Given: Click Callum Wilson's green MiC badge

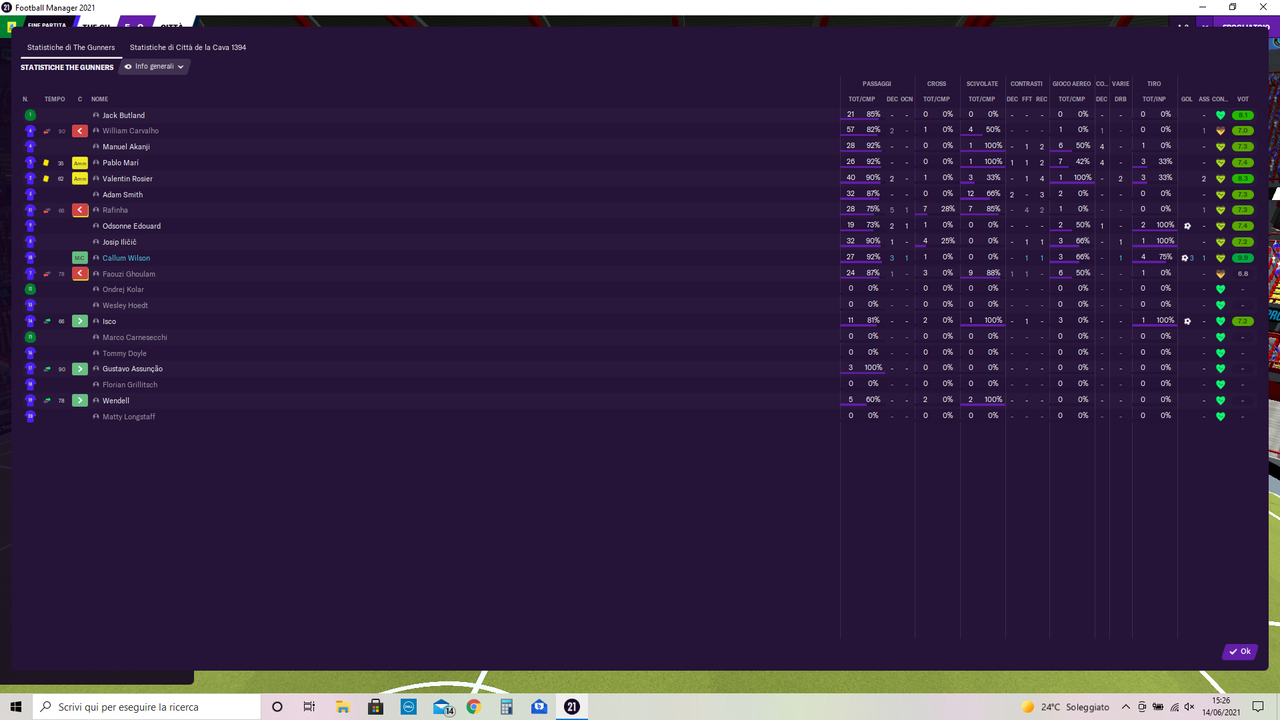Looking at the screenshot, I should click(x=80, y=258).
